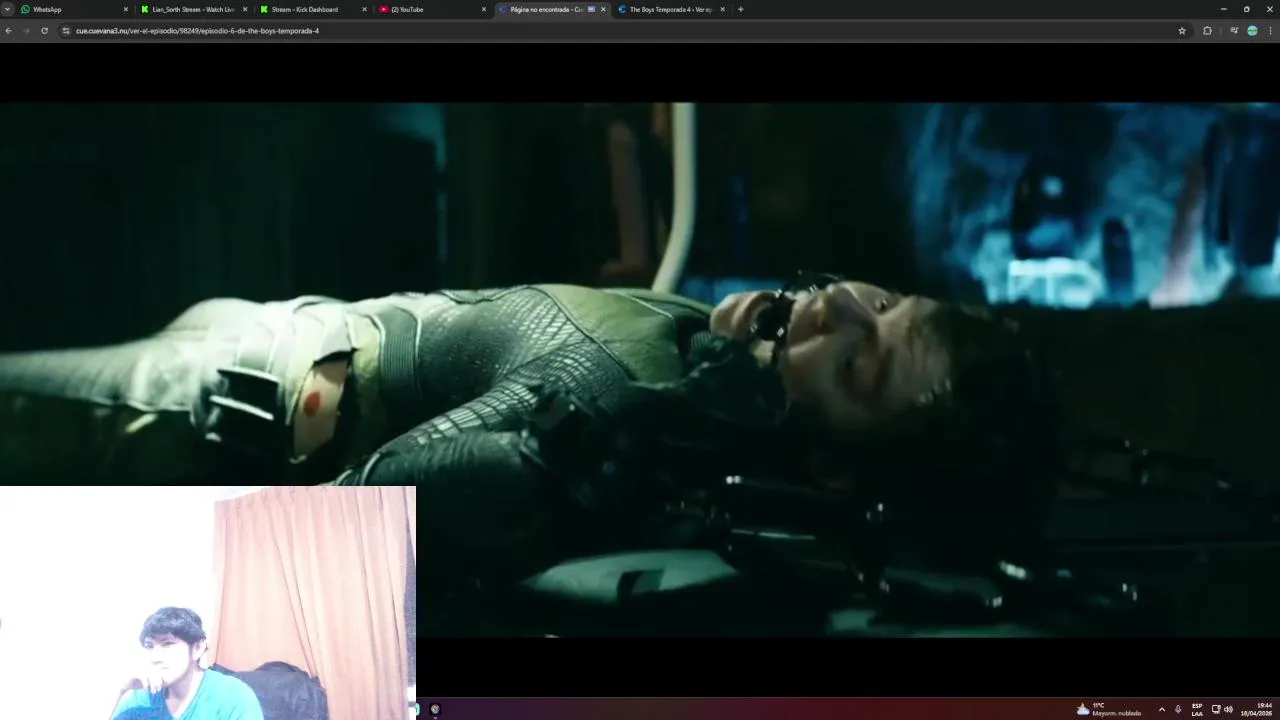Restore down the Chrome window
The image size is (1280, 720).
tap(1246, 9)
